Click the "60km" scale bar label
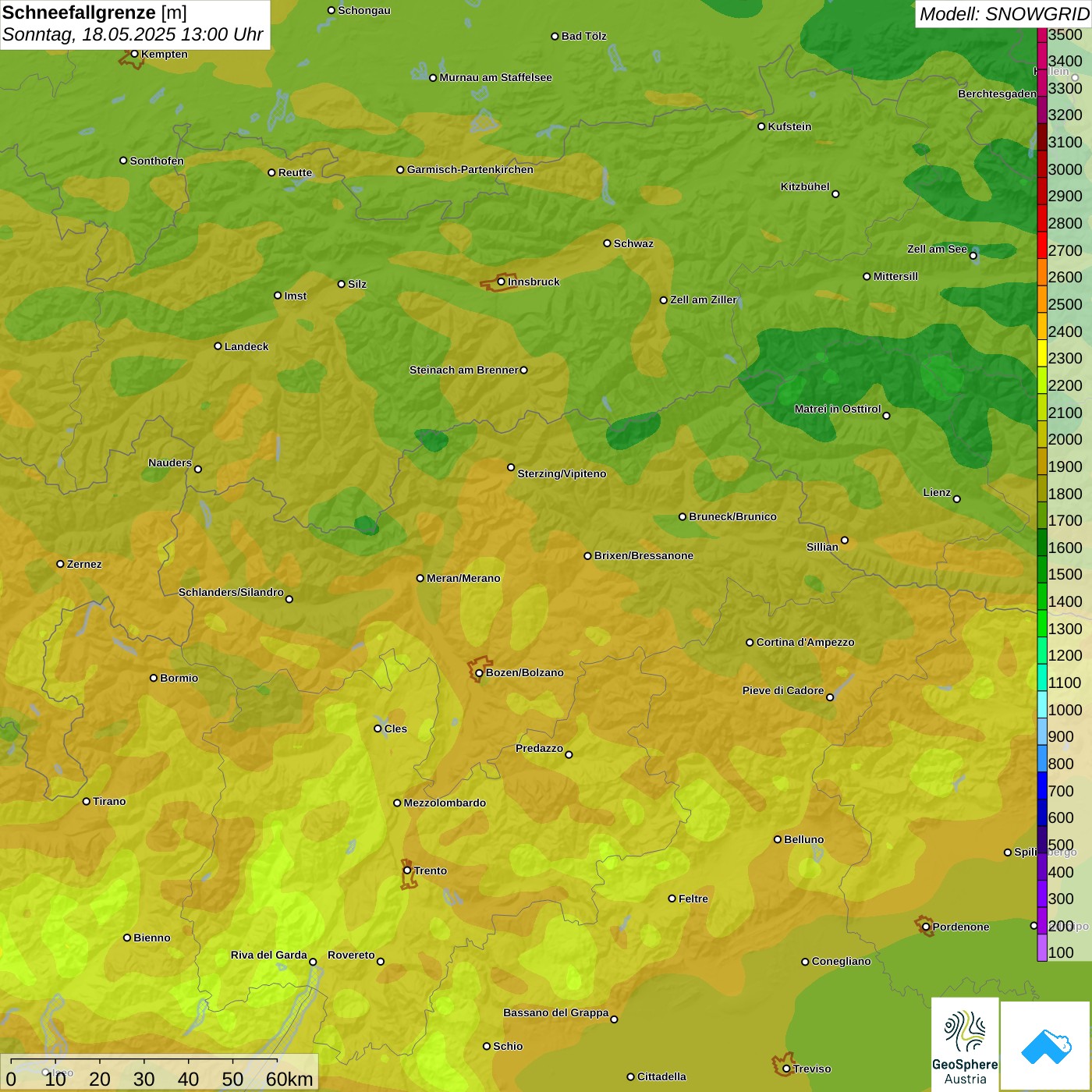This screenshot has width=1092, height=1092. click(289, 1079)
